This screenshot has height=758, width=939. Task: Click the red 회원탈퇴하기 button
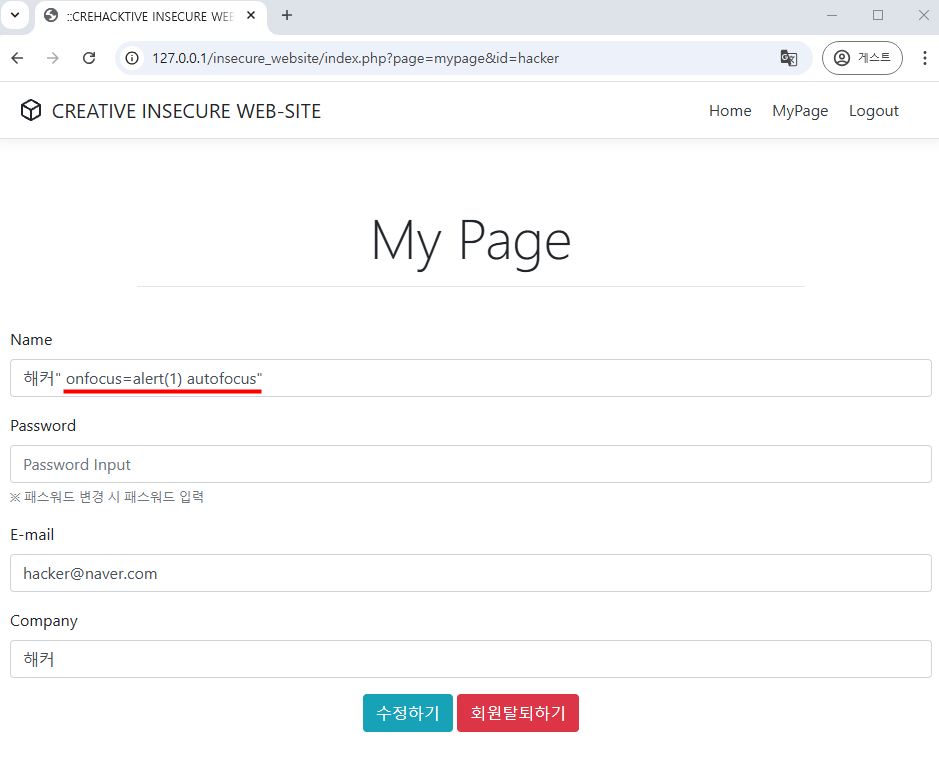(x=518, y=712)
